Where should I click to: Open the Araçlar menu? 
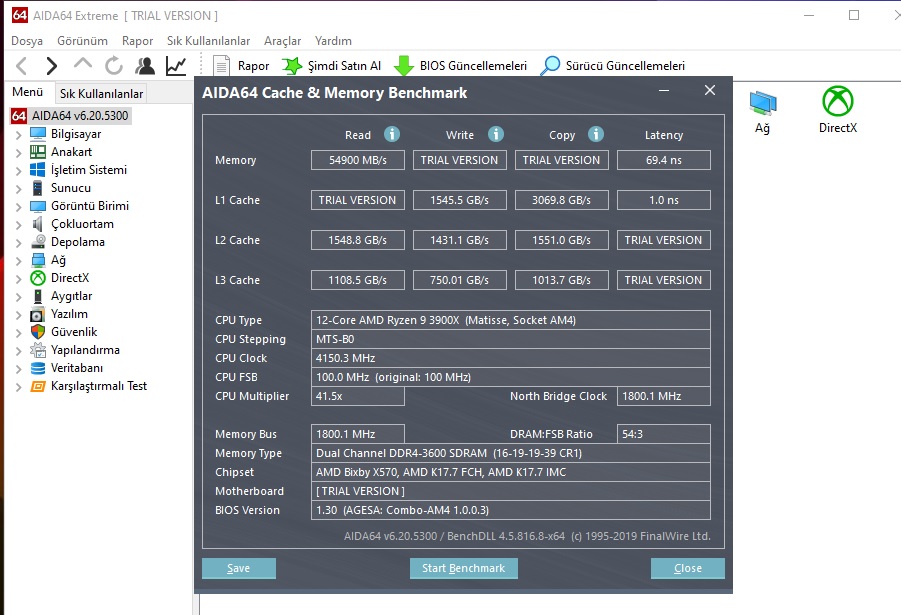282,41
